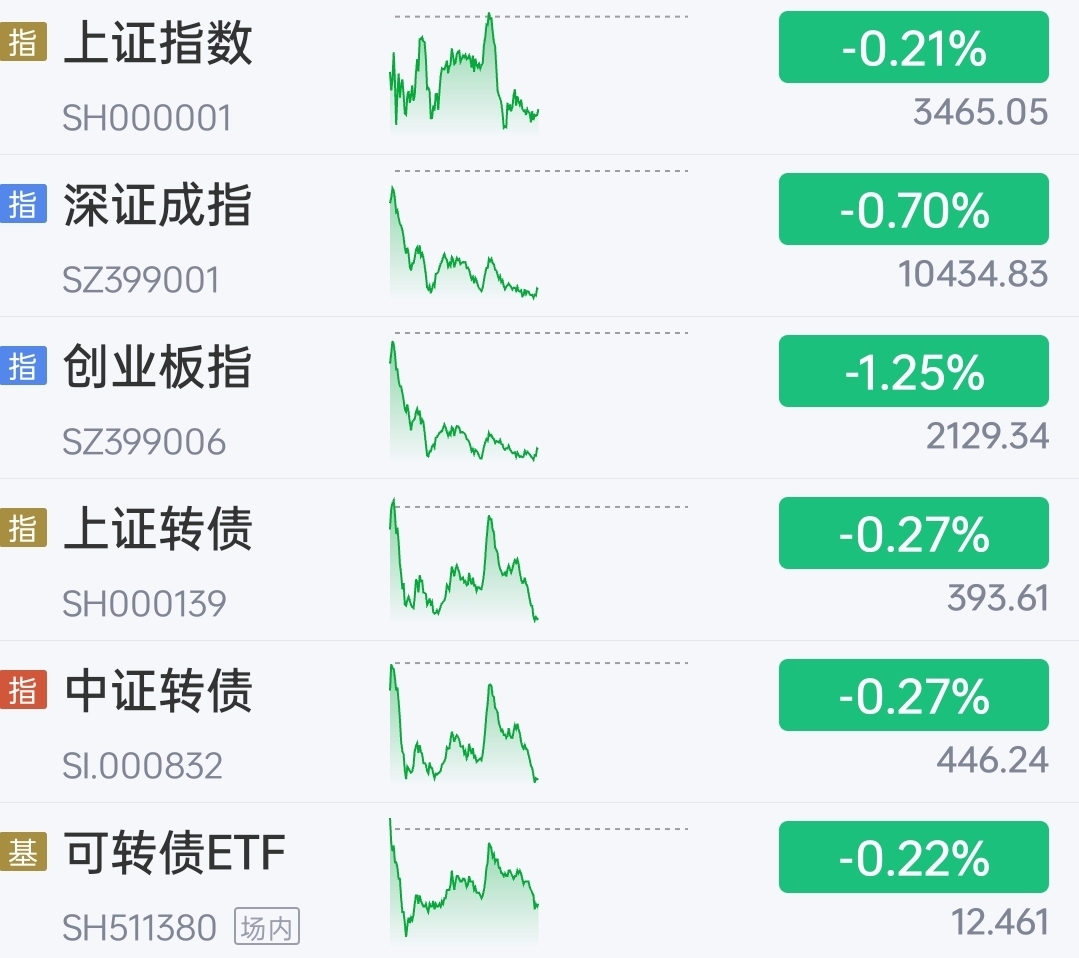This screenshot has width=1079, height=958.
Task: Click the 3465.05 price of 上证指数
Action: 981,112
